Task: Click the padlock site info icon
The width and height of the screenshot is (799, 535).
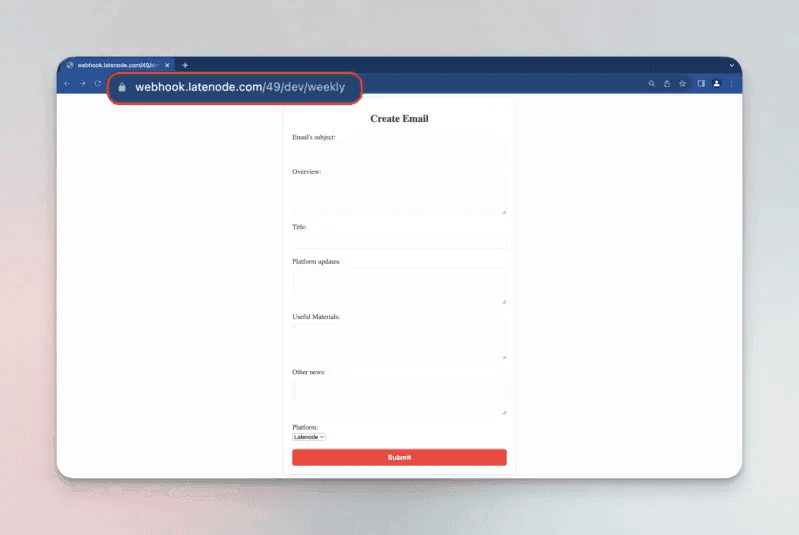Action: (x=122, y=87)
